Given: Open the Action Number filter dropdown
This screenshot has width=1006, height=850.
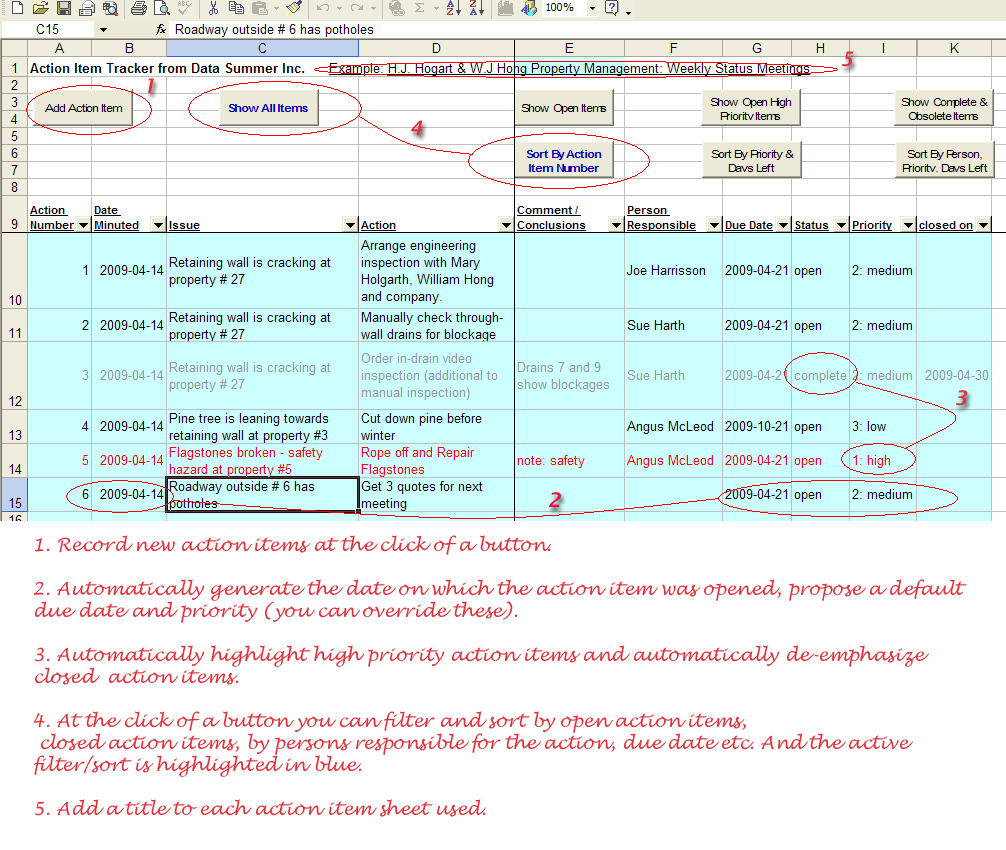Looking at the screenshot, I should 83,225.
